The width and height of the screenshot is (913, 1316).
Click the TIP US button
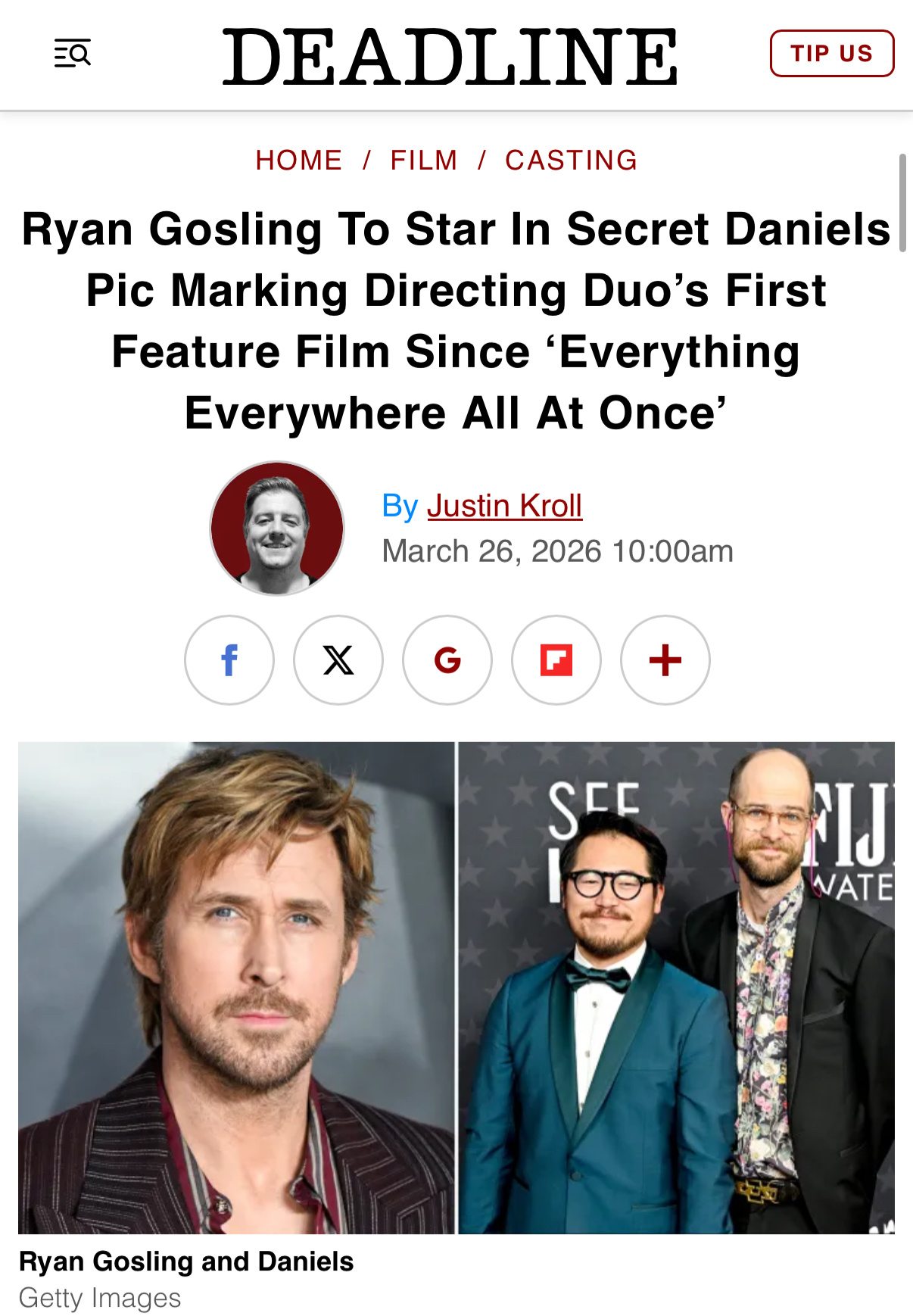click(832, 54)
